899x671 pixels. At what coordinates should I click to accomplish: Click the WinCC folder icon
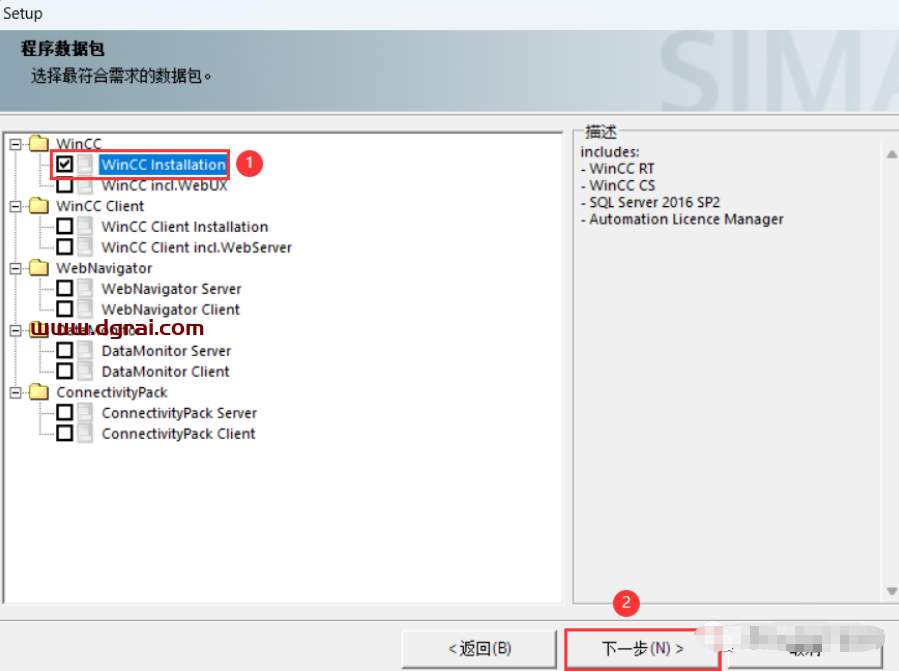[39, 144]
